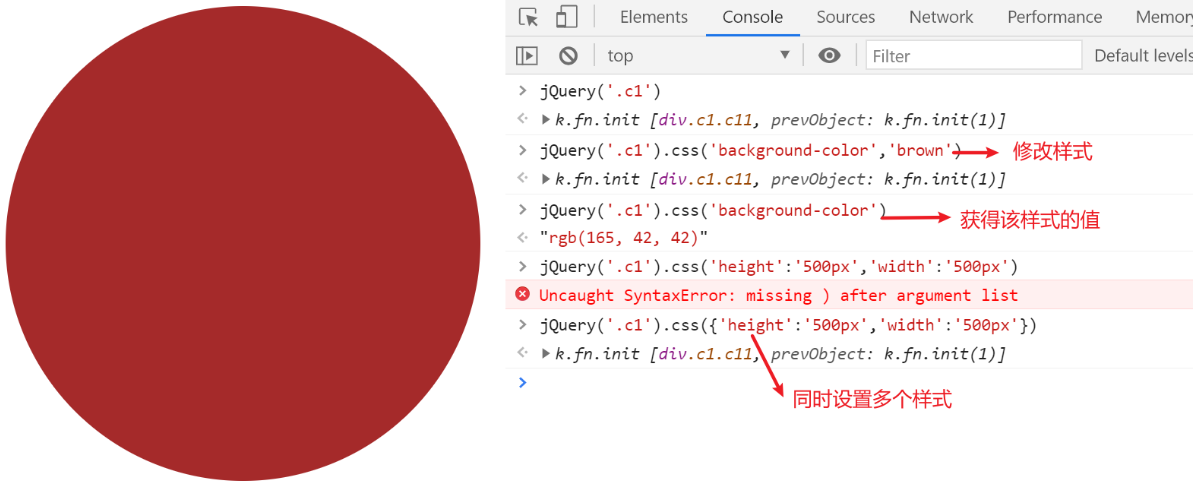Toggle the device toolbar icon
Image resolution: width=1193 pixels, height=487 pixels.
point(566,17)
